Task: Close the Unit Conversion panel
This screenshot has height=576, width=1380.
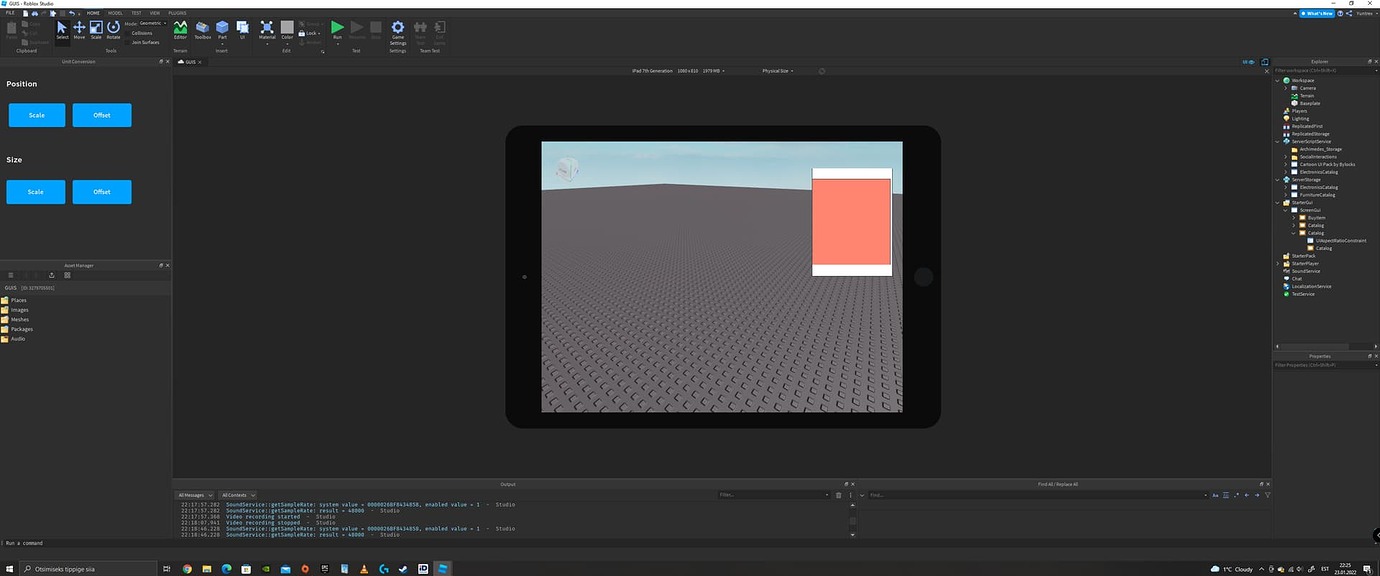Action: 167,61
